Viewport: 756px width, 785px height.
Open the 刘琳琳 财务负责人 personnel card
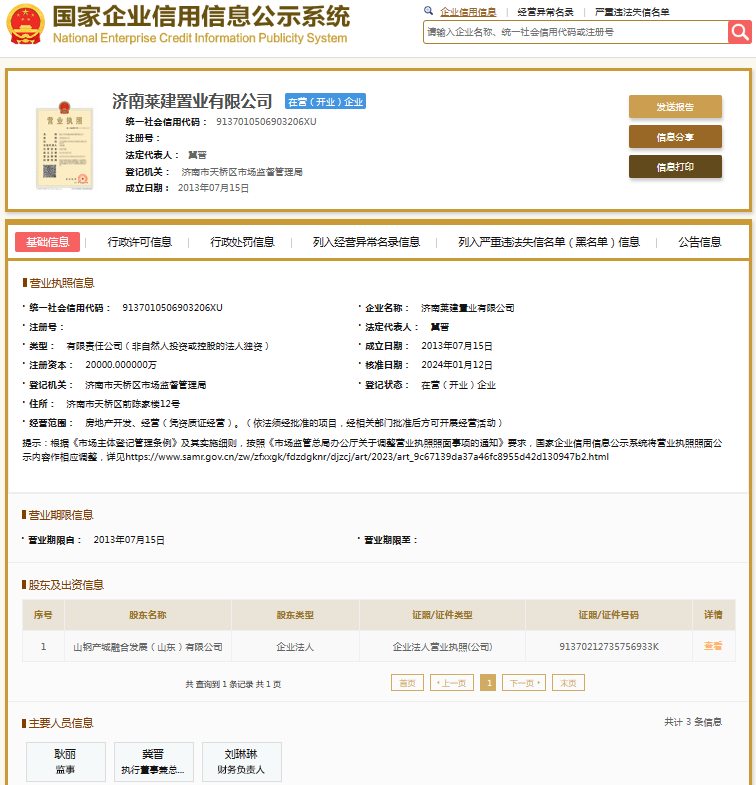click(x=242, y=761)
